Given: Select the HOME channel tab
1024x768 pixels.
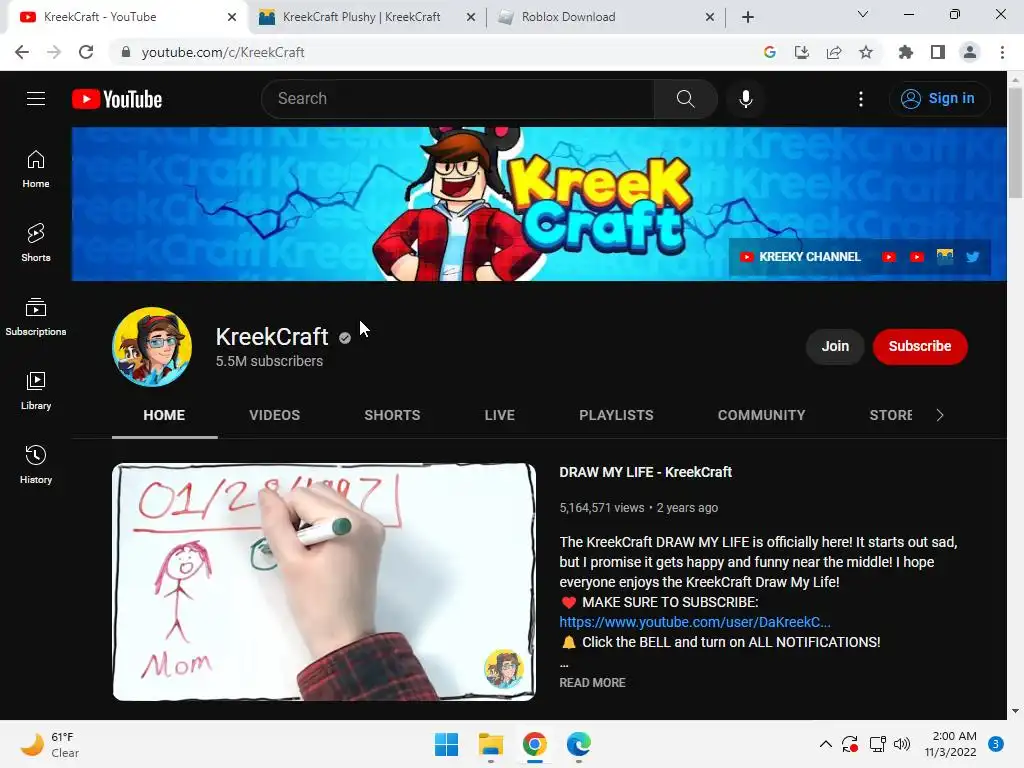Looking at the screenshot, I should [x=164, y=415].
